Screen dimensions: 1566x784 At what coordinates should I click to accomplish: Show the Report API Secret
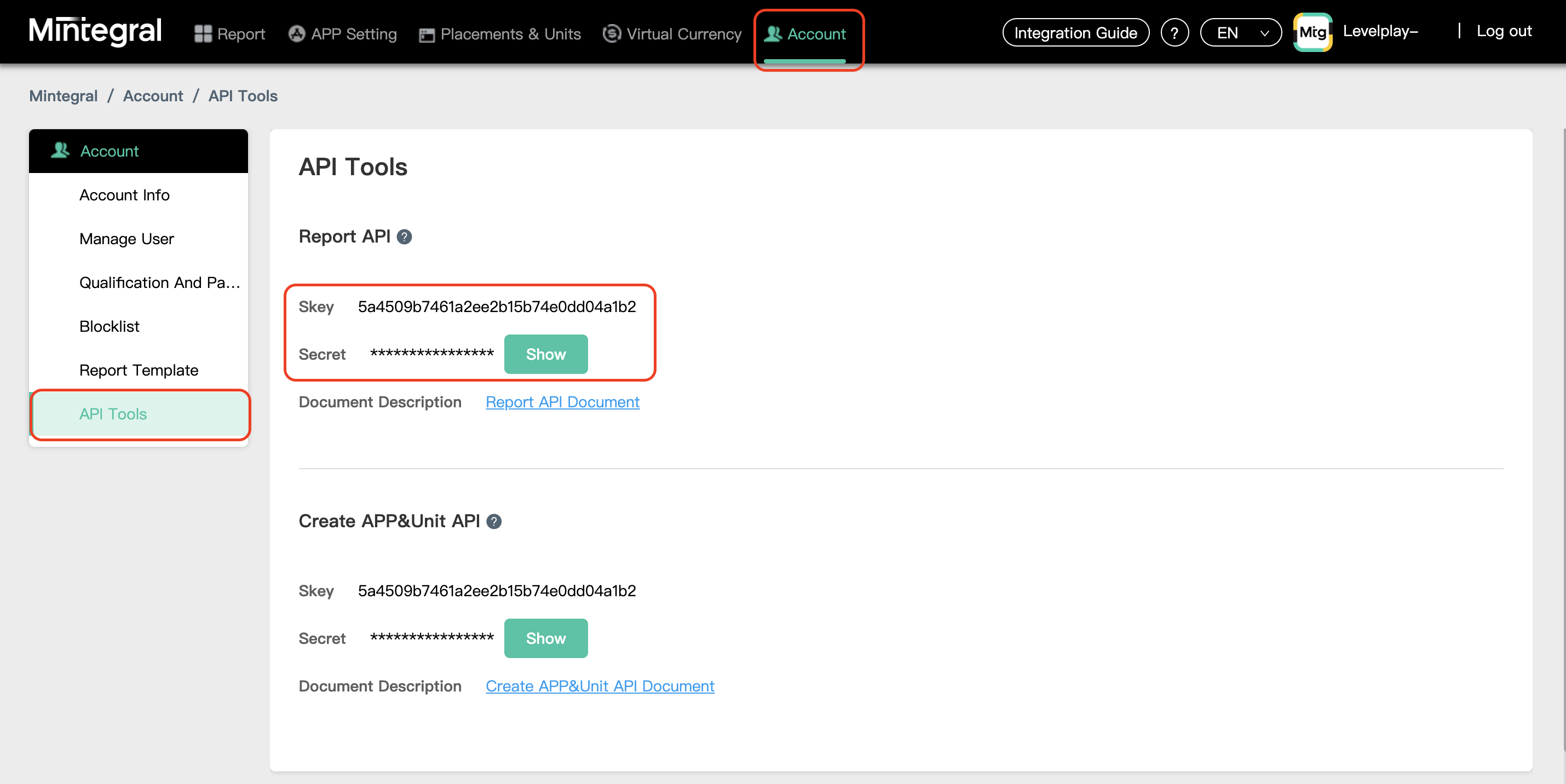coord(545,354)
